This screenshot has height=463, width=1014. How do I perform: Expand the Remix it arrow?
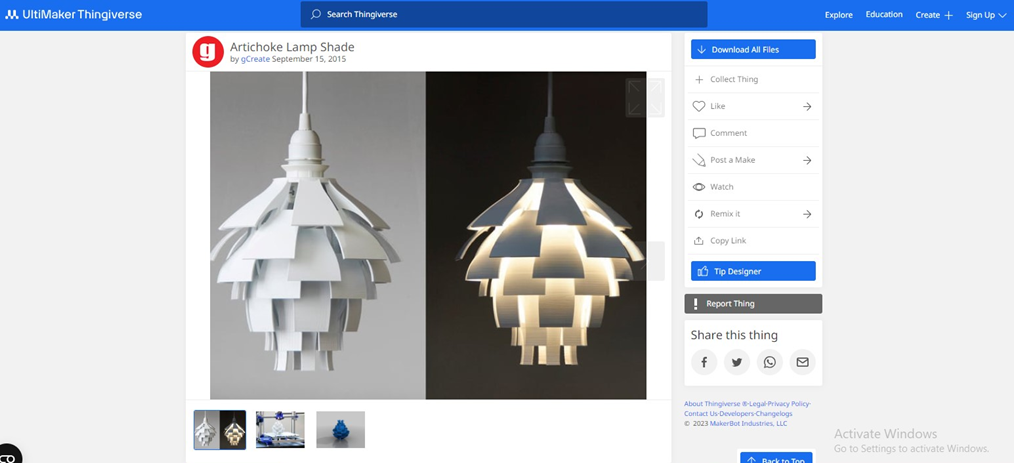807,214
